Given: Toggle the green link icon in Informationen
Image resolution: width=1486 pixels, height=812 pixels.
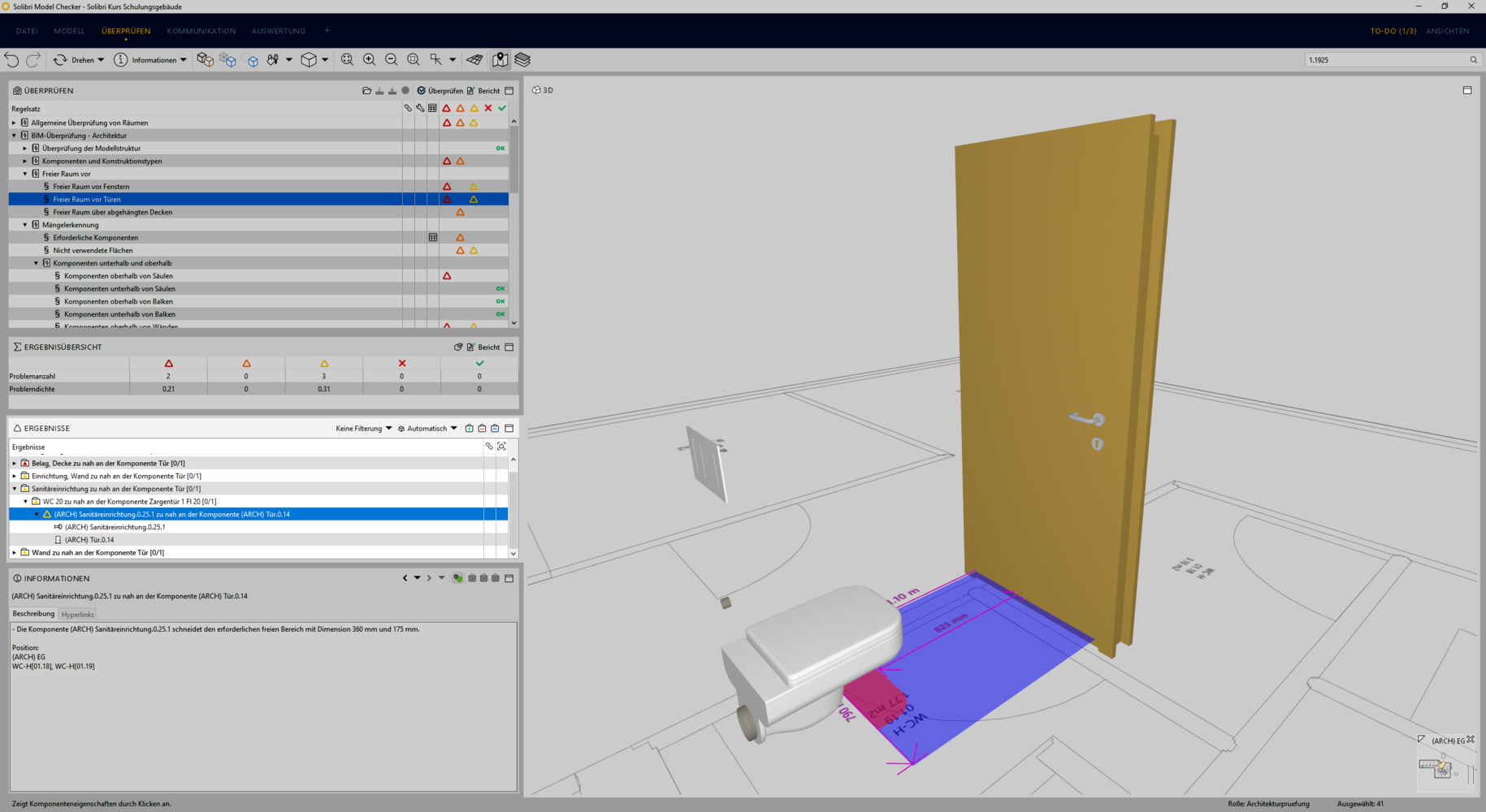Looking at the screenshot, I should point(458,579).
